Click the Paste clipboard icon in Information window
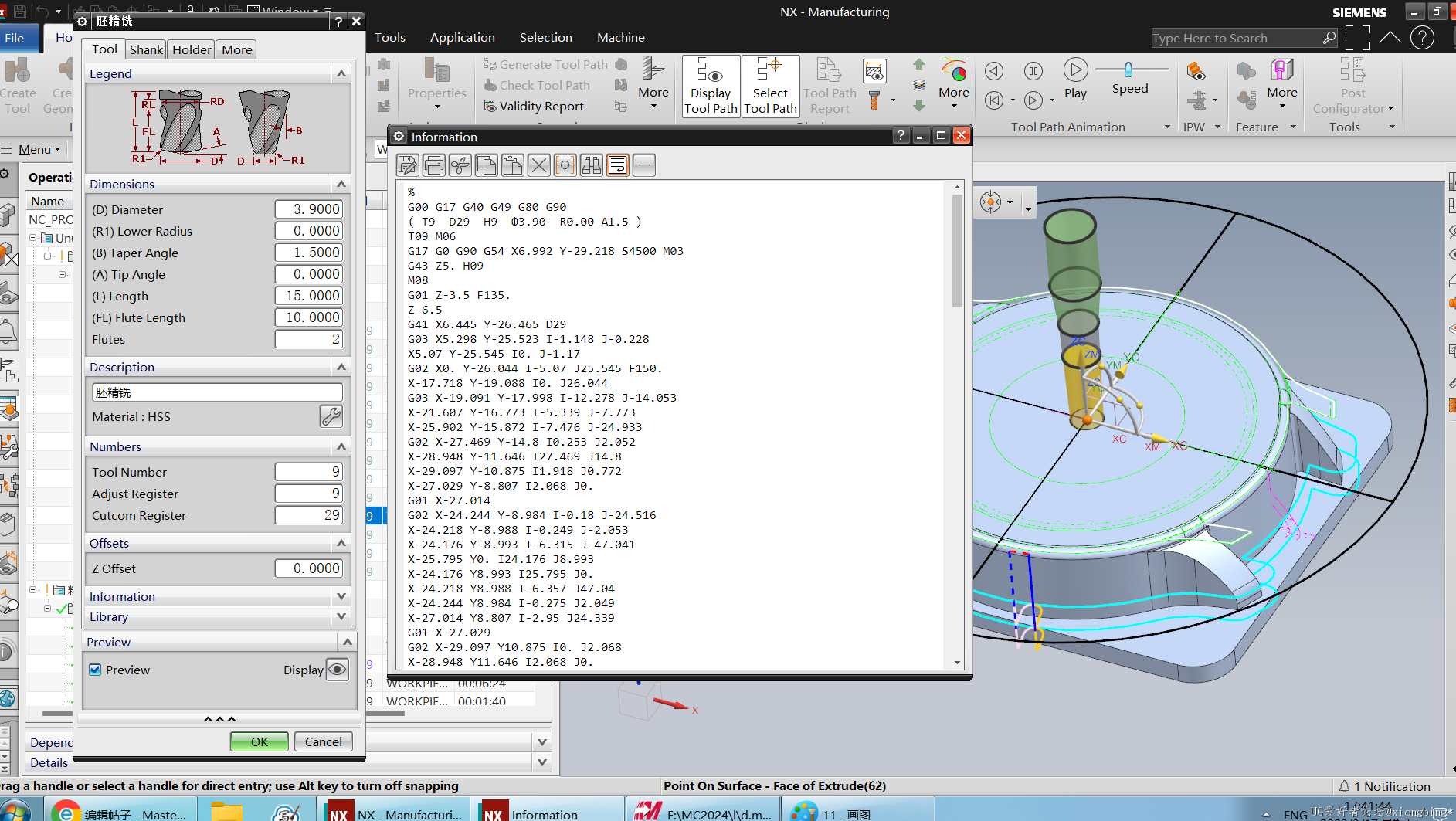This screenshot has height=821, width=1456. point(512,165)
